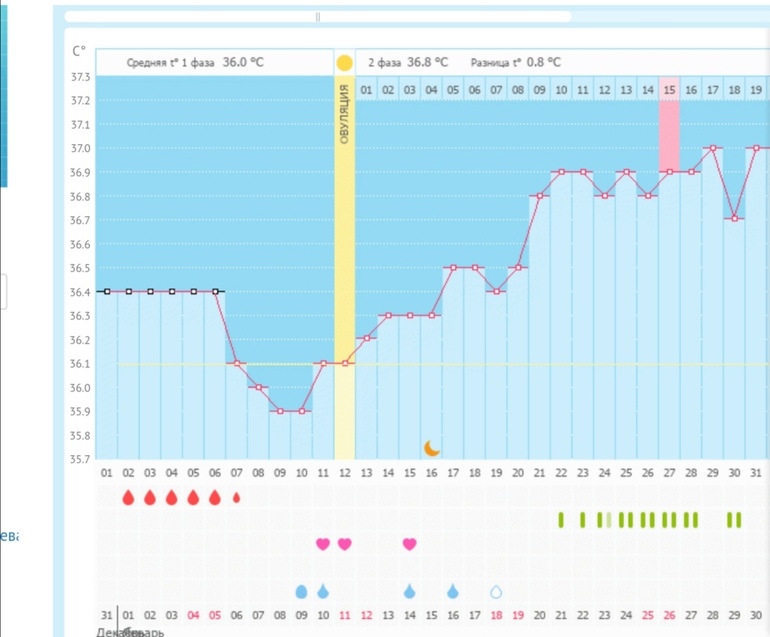Click the pale green bar under cycle day 24

pos(609,519)
